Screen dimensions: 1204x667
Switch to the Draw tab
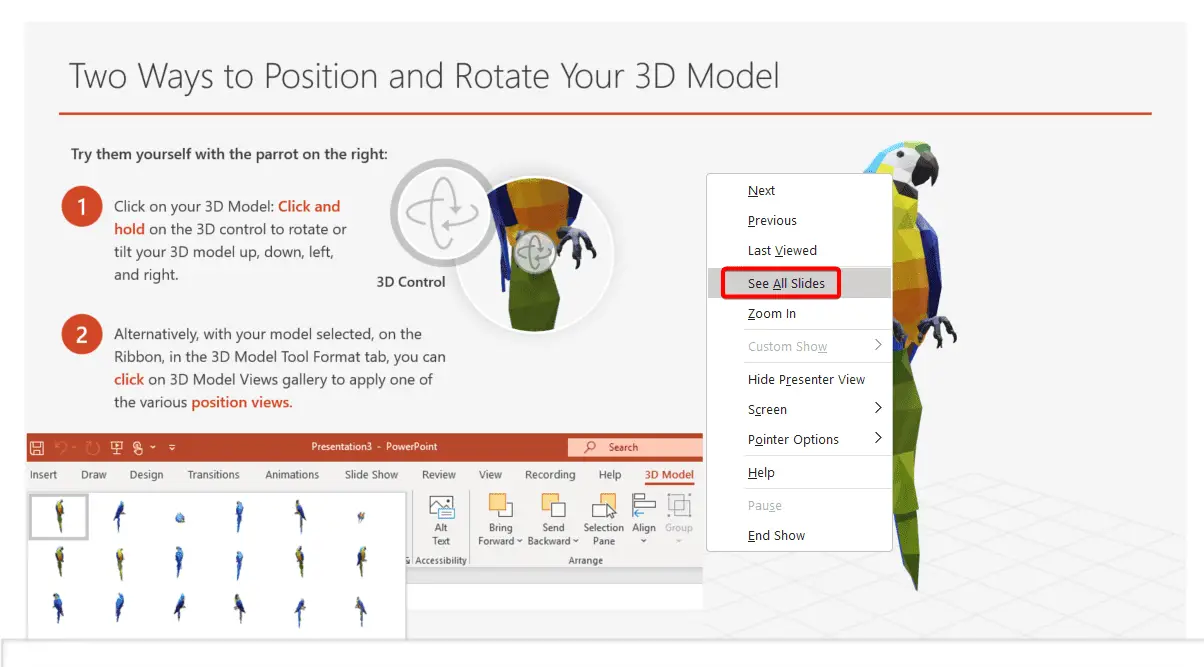(x=94, y=475)
